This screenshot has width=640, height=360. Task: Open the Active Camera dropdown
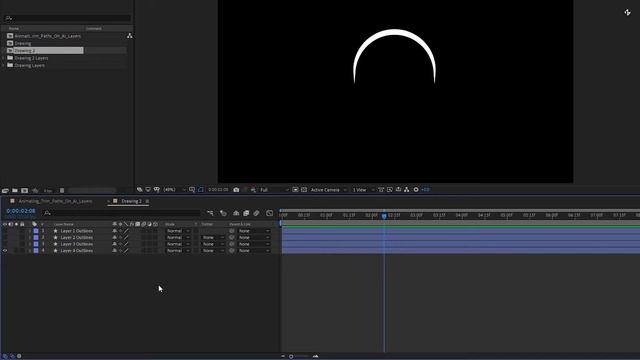tap(329, 190)
